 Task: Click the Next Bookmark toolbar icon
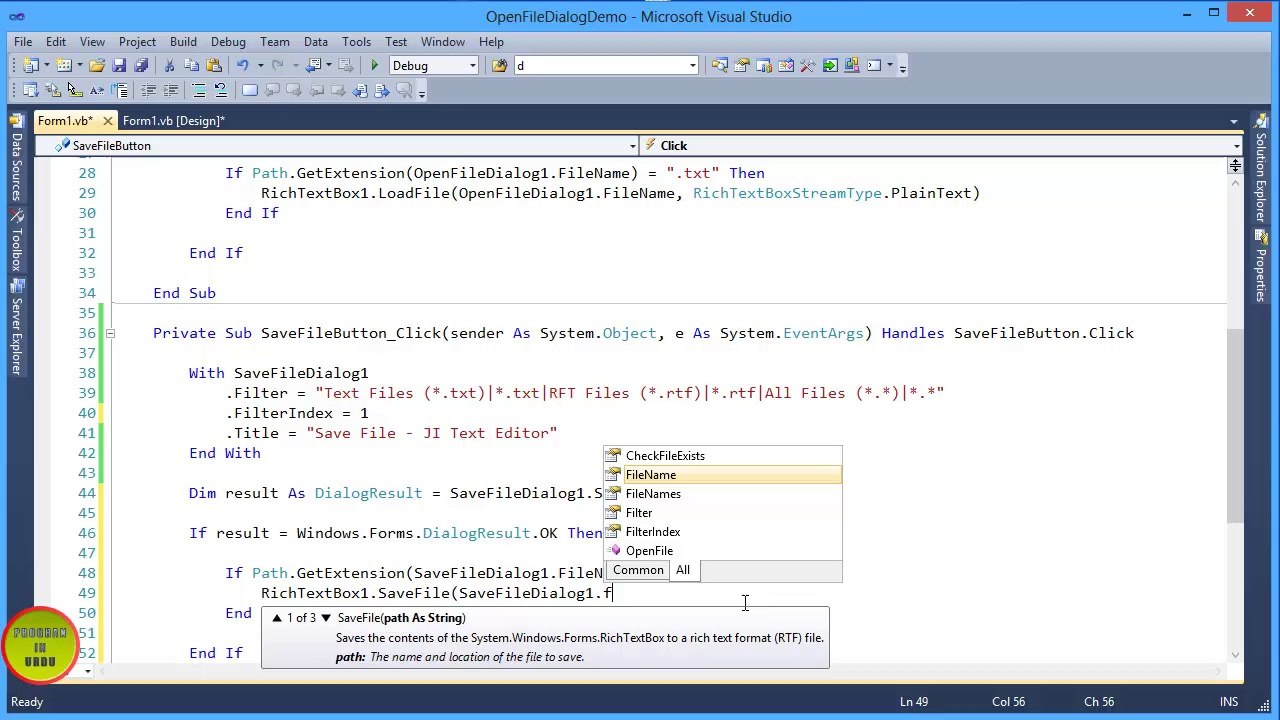293,91
